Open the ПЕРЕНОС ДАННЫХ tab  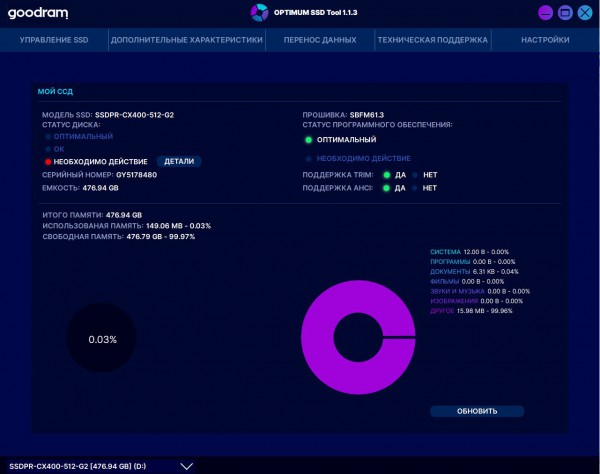coord(320,40)
